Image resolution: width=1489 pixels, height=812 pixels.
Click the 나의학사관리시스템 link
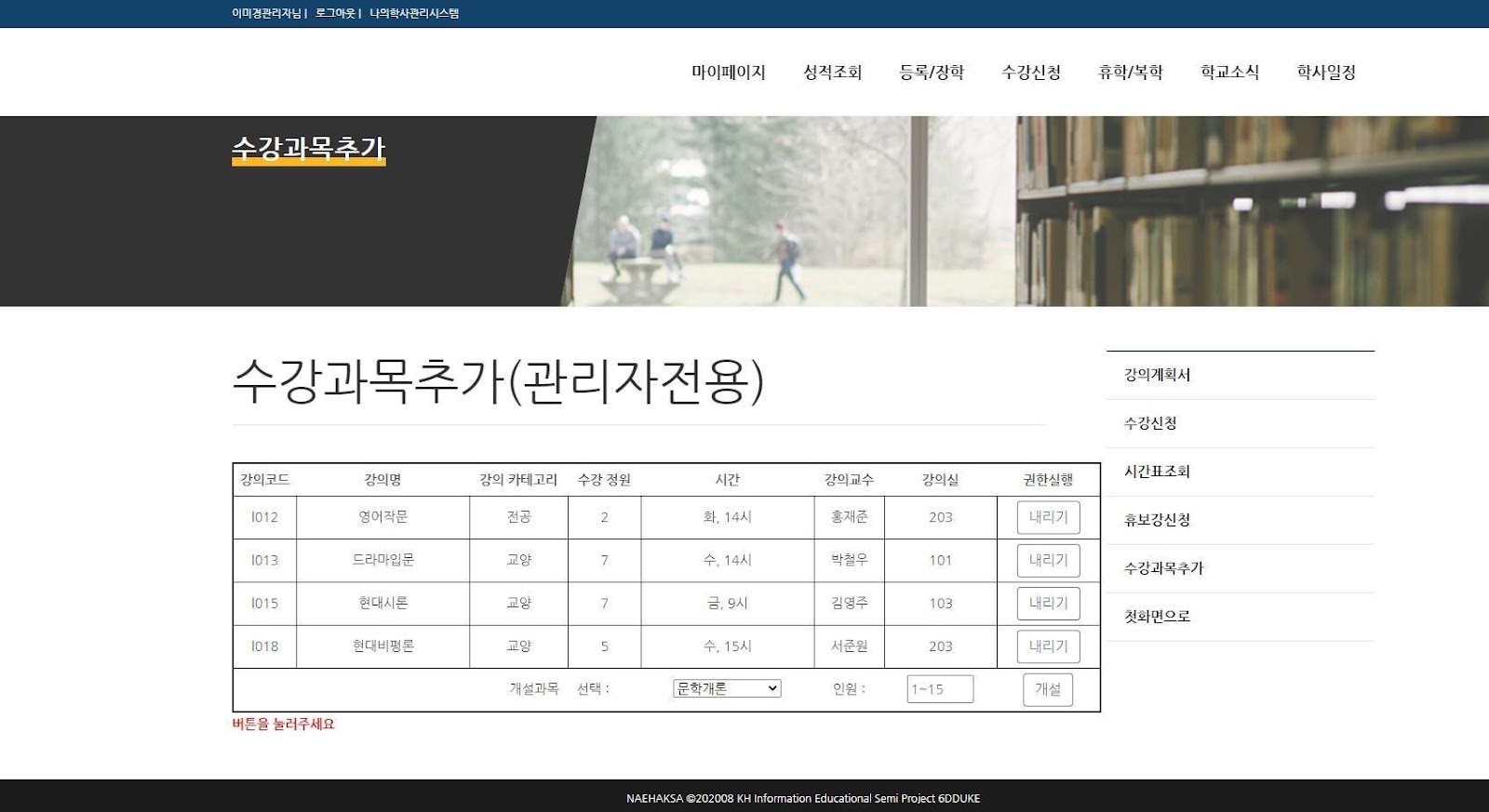tap(414, 13)
